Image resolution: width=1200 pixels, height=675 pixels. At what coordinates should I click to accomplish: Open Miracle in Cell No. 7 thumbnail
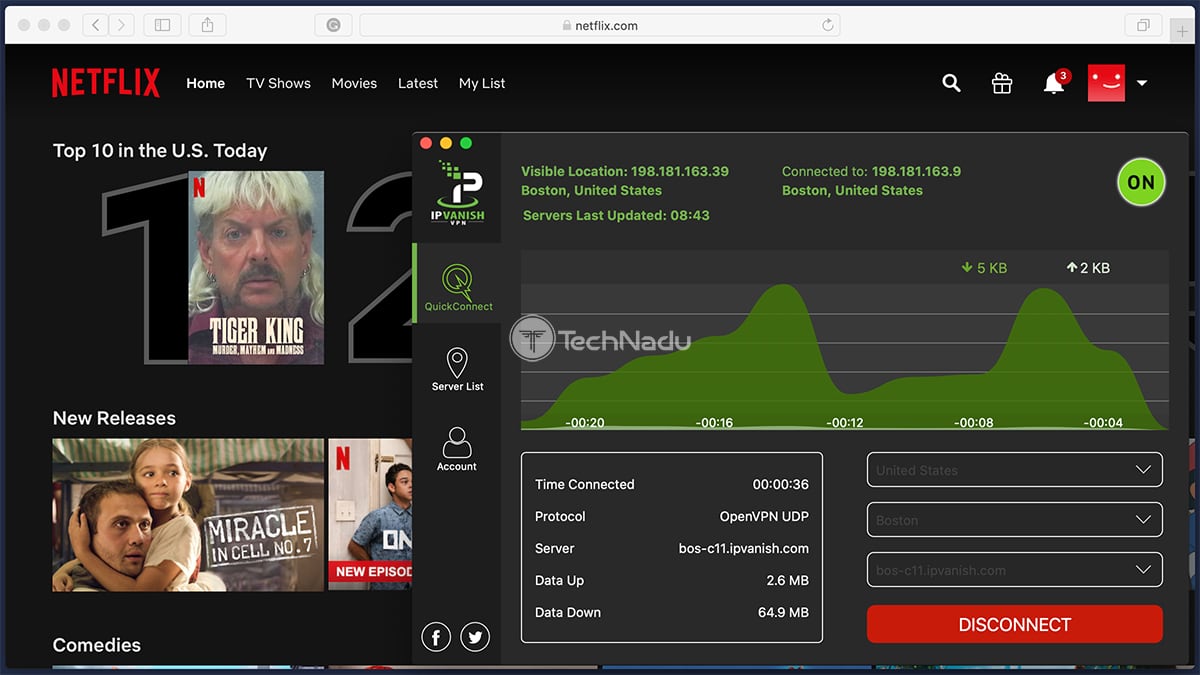[188, 514]
